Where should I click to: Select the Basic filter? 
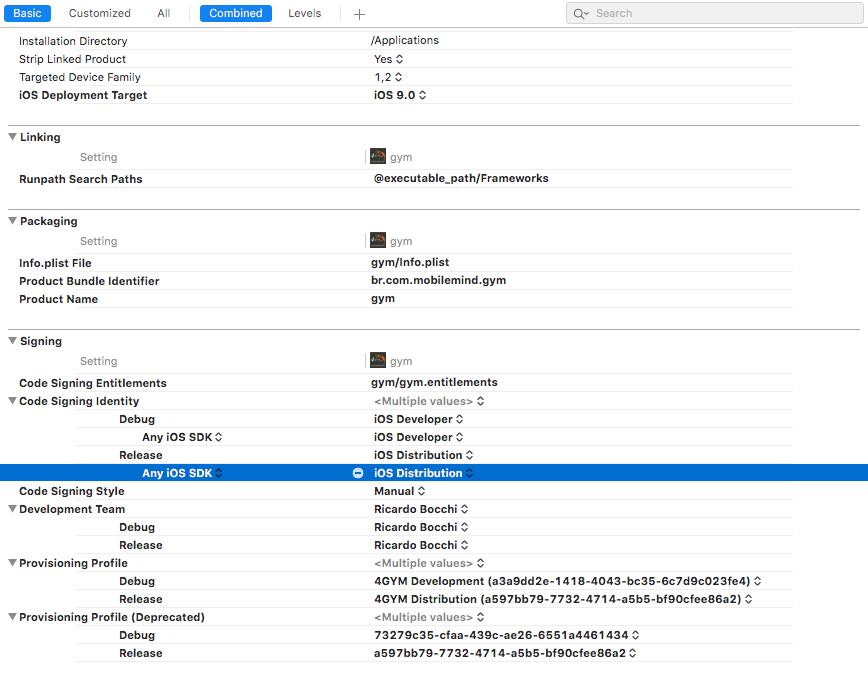point(27,14)
